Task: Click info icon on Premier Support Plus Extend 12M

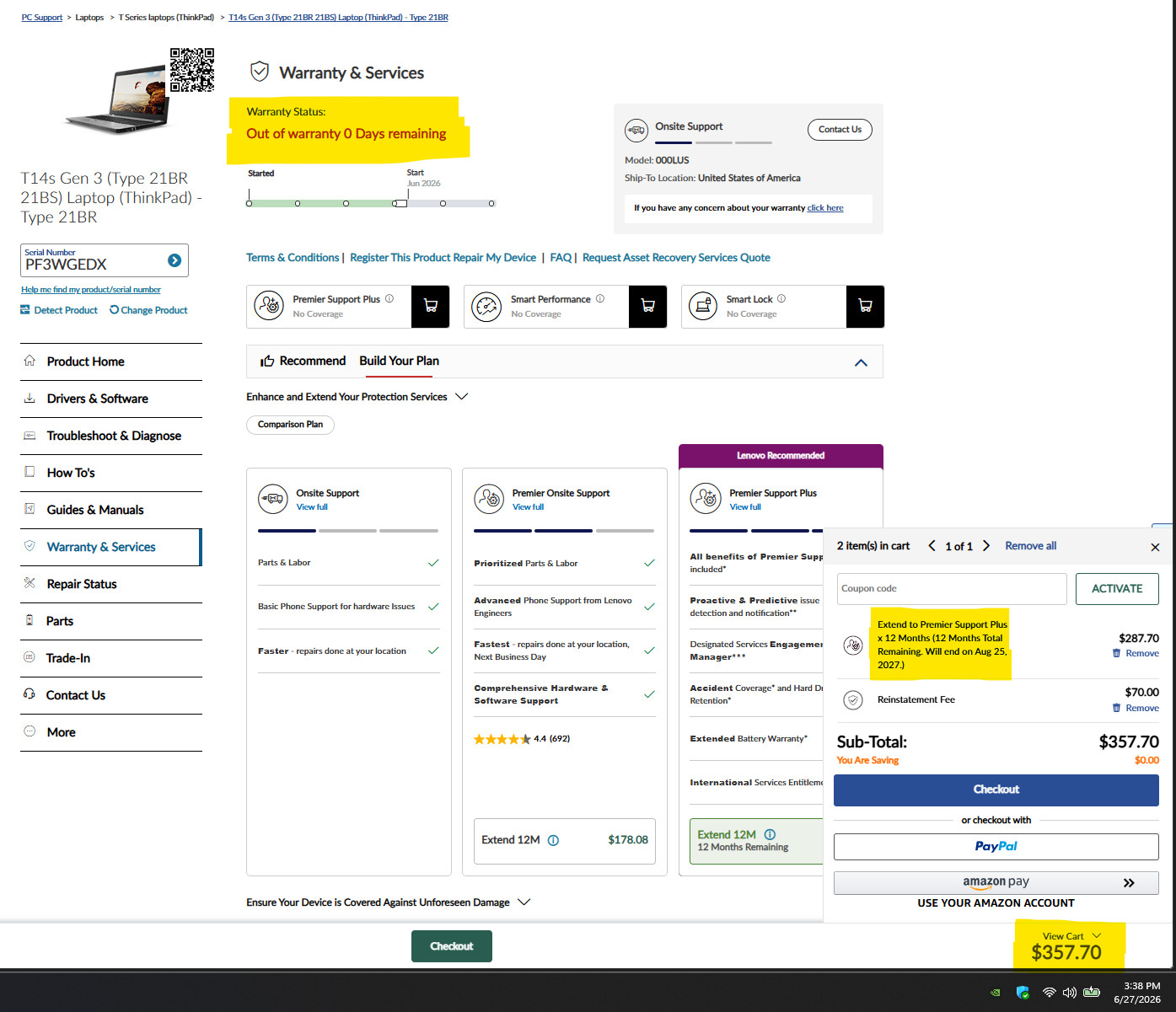Action: pos(770,834)
